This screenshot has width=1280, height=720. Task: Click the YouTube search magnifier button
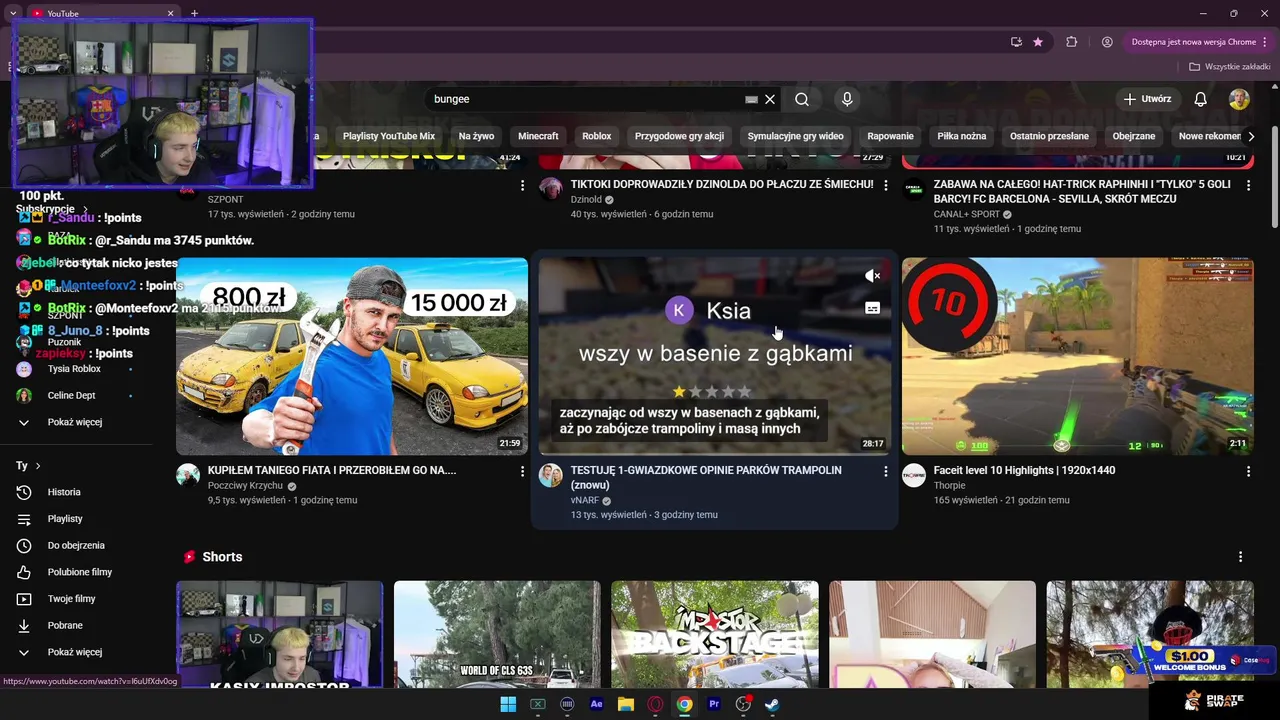[802, 99]
